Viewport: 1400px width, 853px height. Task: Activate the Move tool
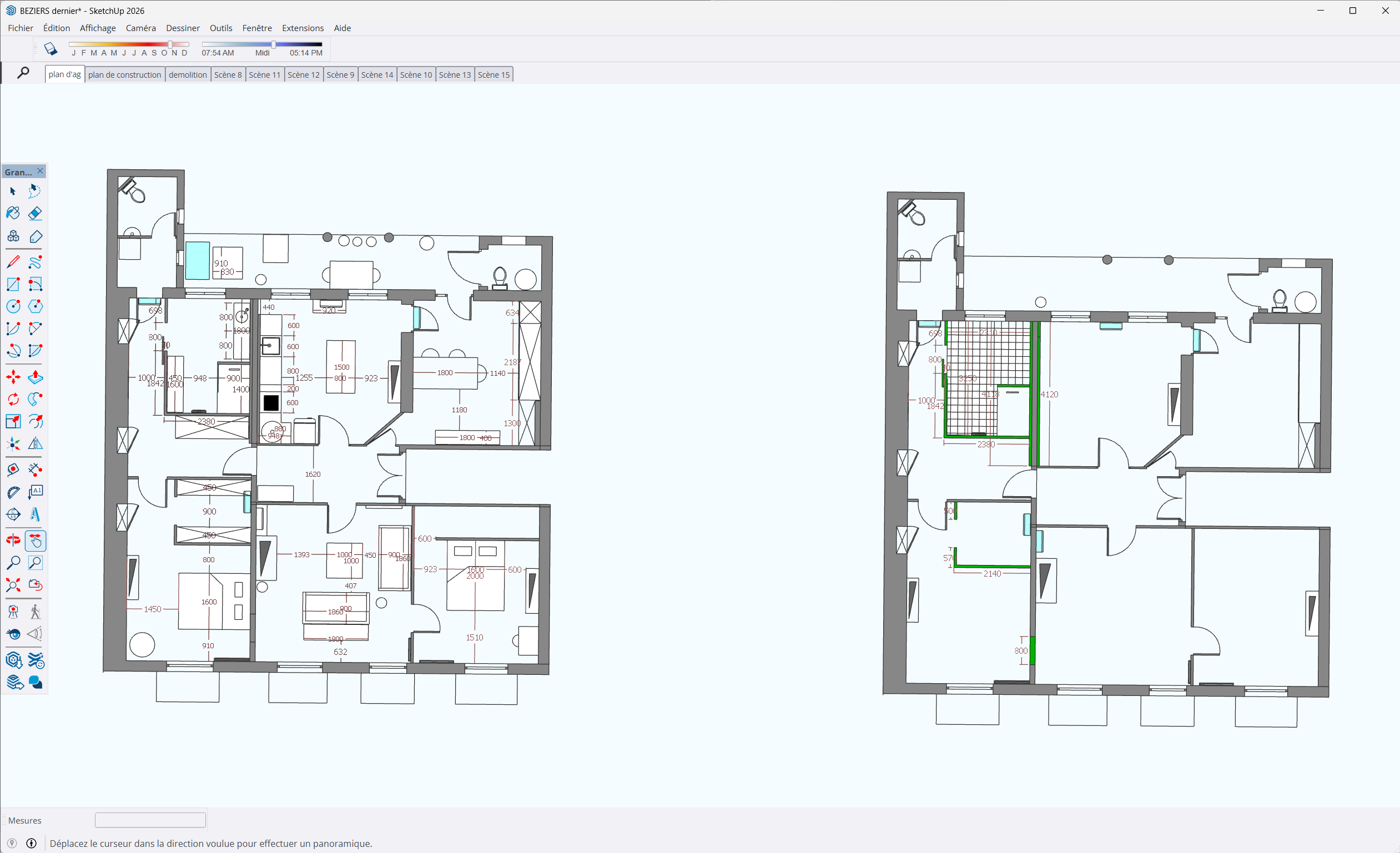point(13,377)
